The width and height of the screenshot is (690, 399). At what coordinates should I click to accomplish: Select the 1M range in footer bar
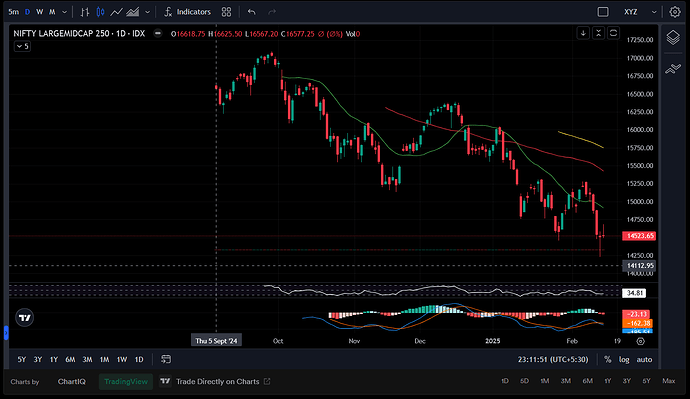[545, 381]
